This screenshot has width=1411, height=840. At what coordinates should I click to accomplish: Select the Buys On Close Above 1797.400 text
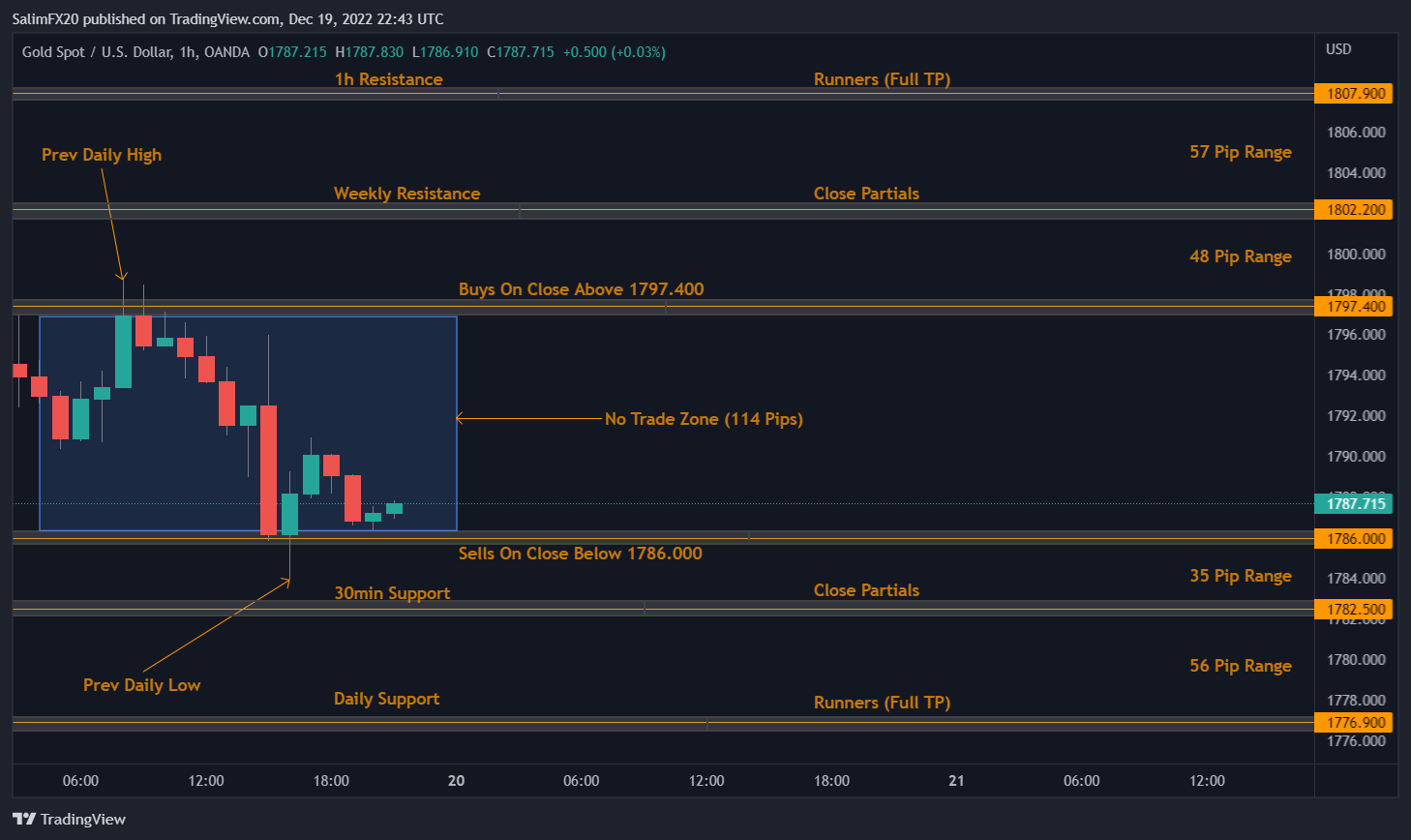tap(581, 288)
